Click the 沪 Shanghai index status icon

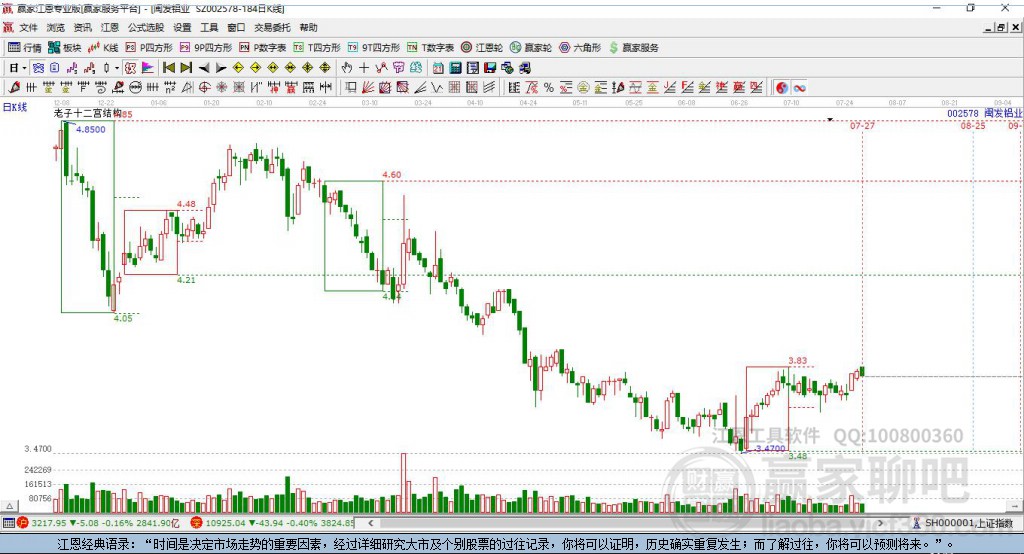pyautogui.click(x=23, y=523)
